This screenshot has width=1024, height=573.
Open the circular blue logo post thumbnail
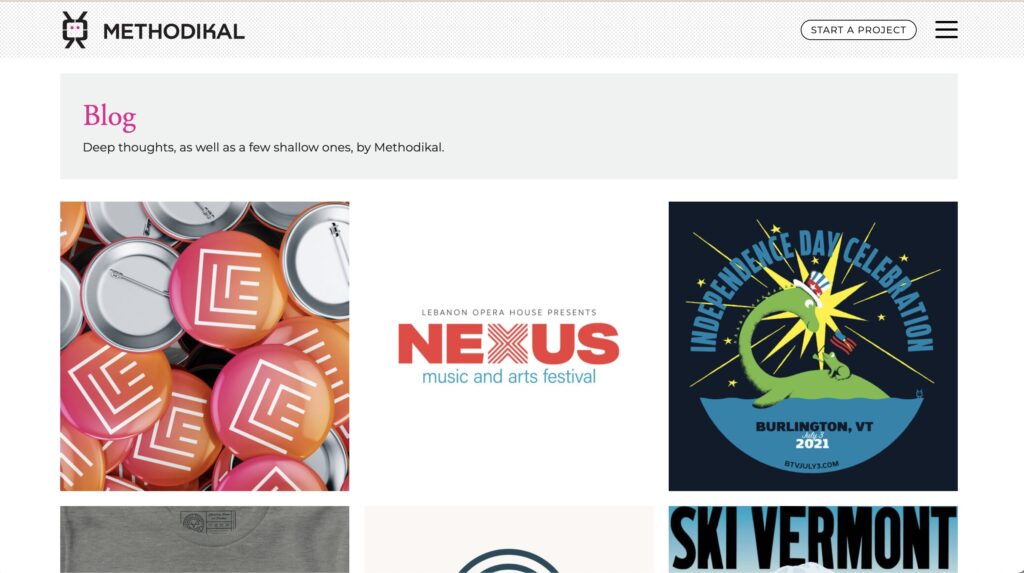pos(509,540)
